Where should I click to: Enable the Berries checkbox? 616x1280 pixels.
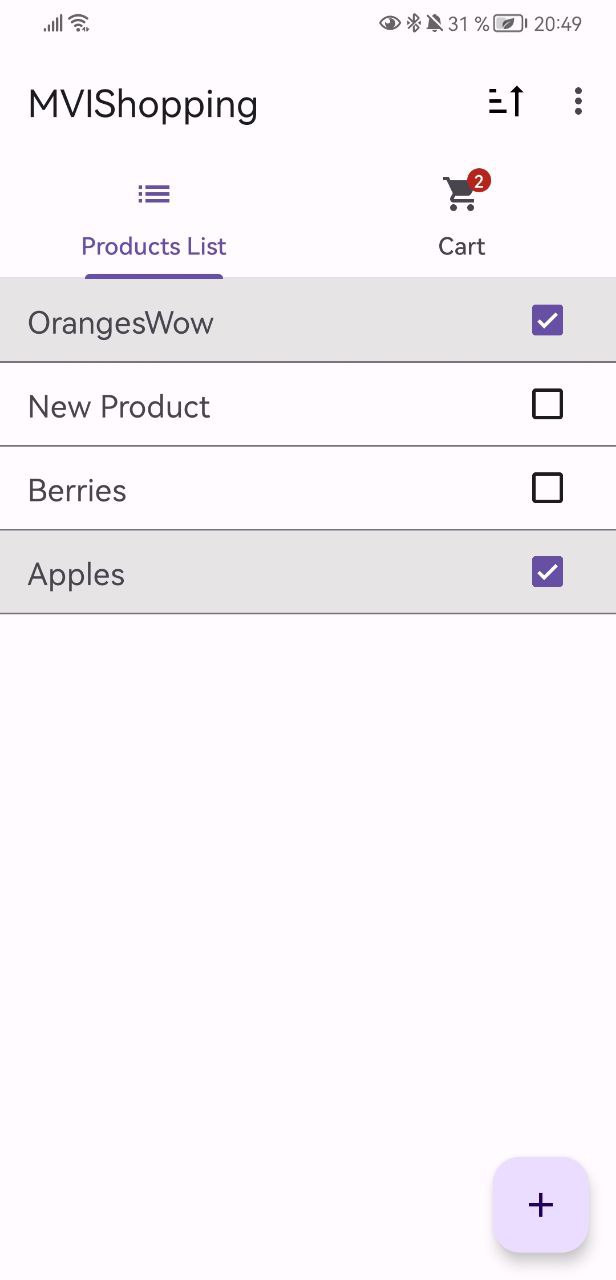[546, 488]
